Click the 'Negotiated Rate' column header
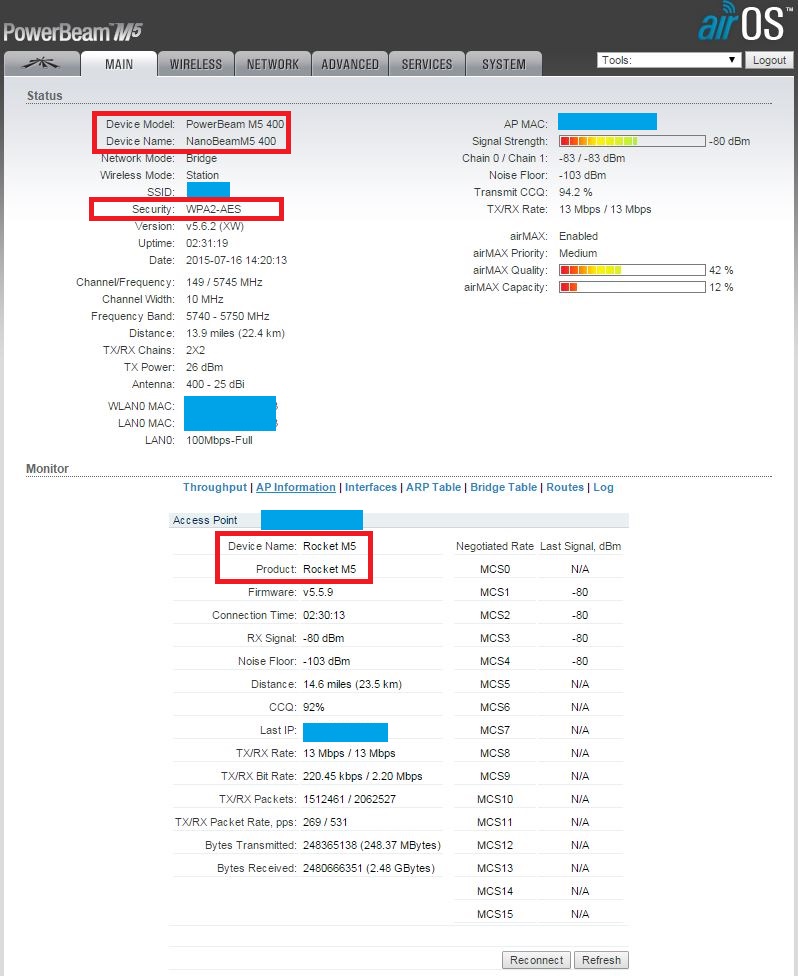The height and width of the screenshot is (976, 798). point(495,546)
